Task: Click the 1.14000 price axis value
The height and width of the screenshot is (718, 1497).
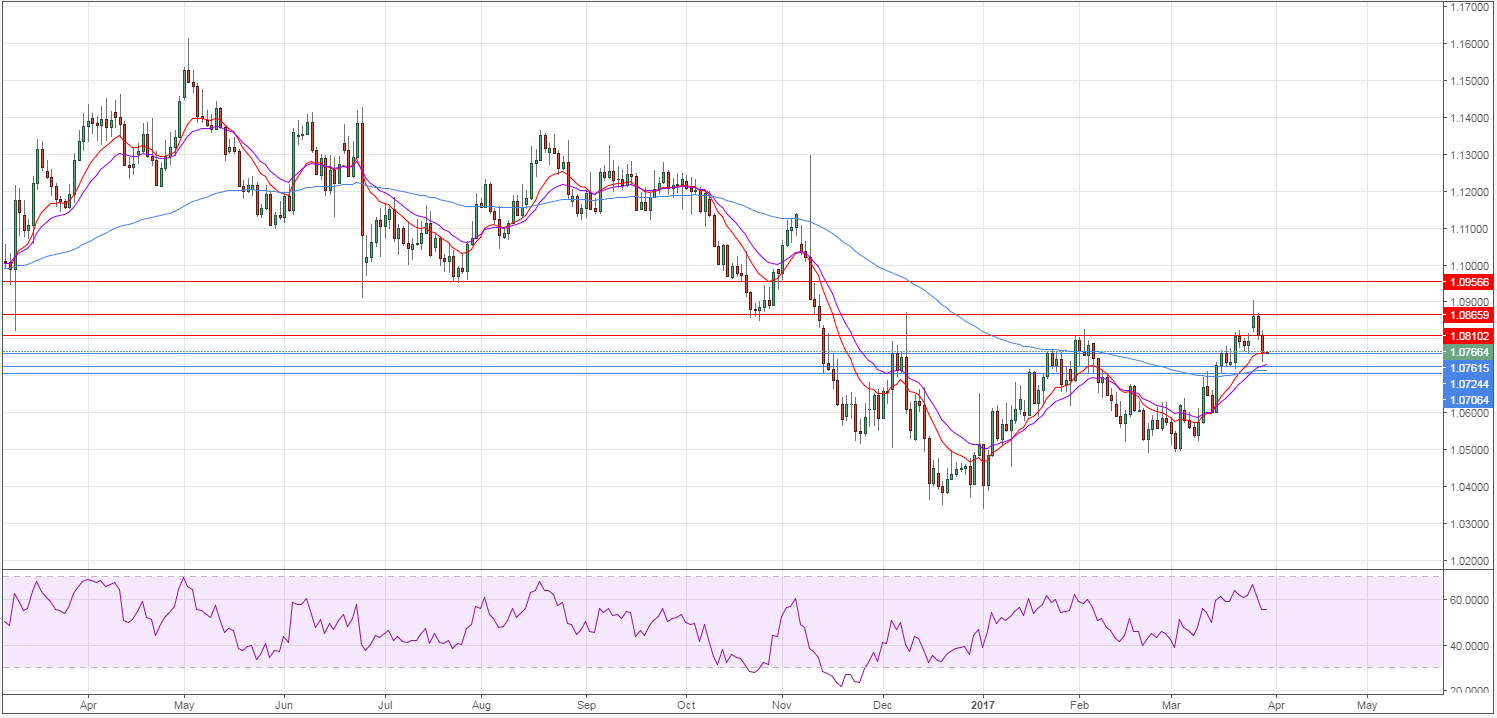Action: tap(1471, 118)
